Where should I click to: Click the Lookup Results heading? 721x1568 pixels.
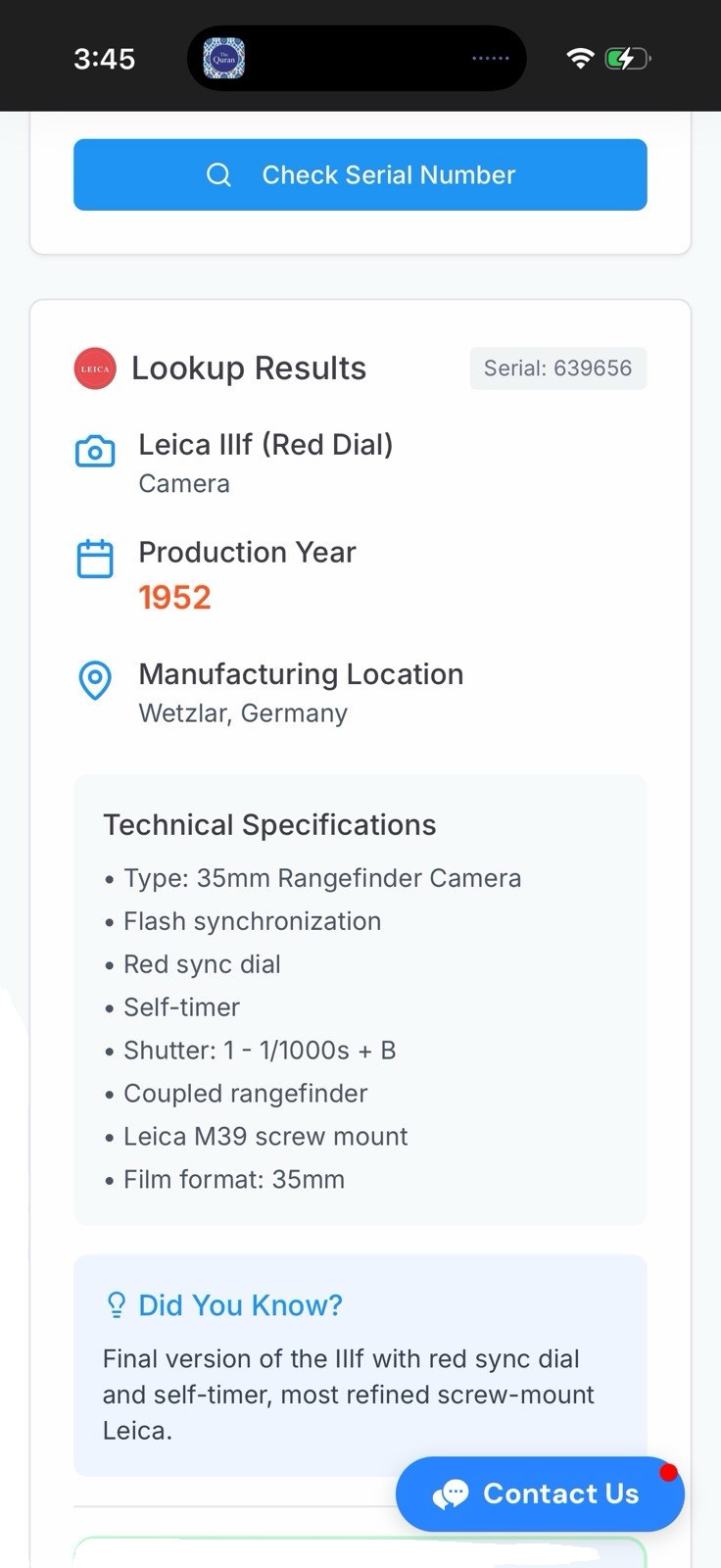pos(249,368)
